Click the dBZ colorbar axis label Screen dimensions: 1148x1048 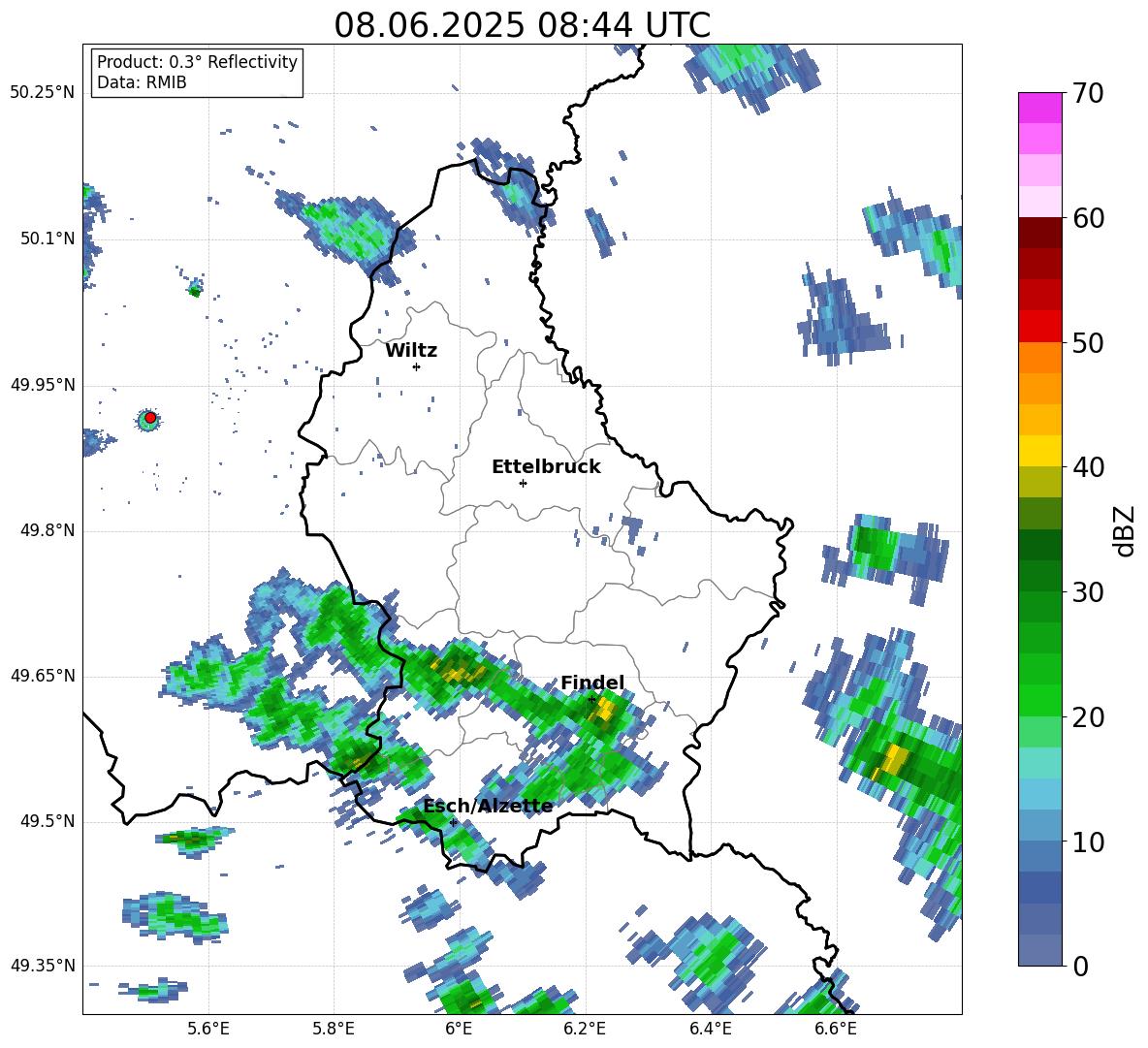pyautogui.click(x=1126, y=530)
